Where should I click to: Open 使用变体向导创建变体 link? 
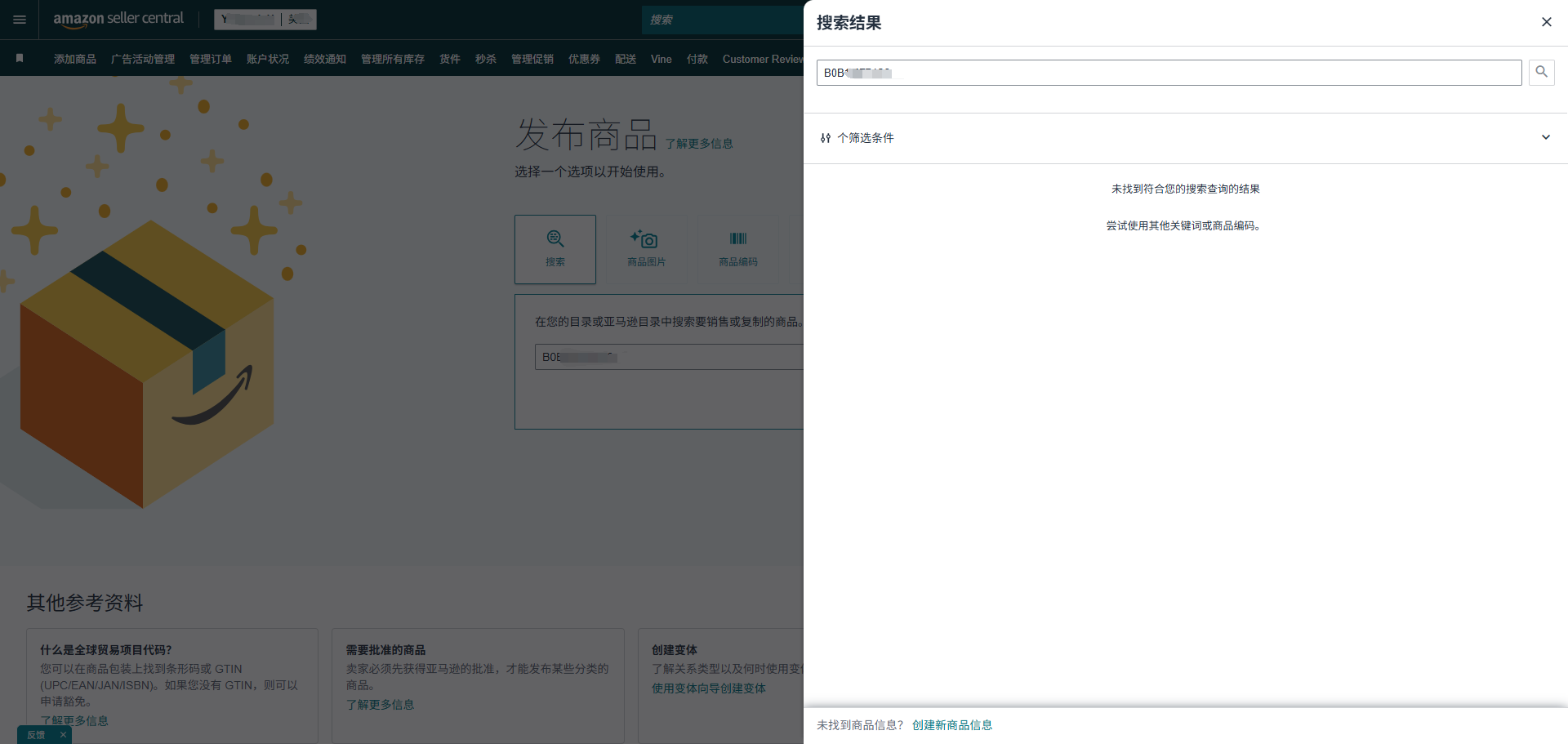click(x=708, y=688)
